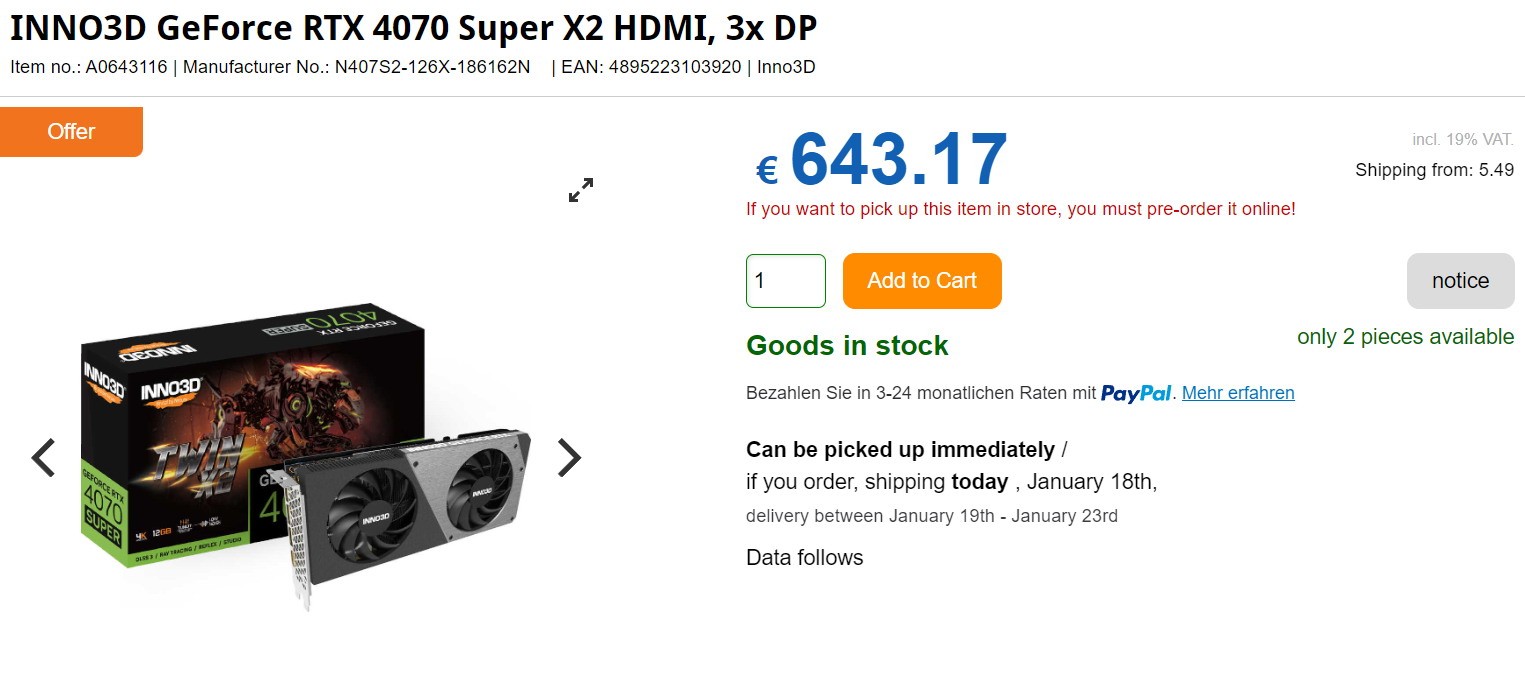Click the PayPal logo
1525x697 pixels.
tap(1136, 394)
